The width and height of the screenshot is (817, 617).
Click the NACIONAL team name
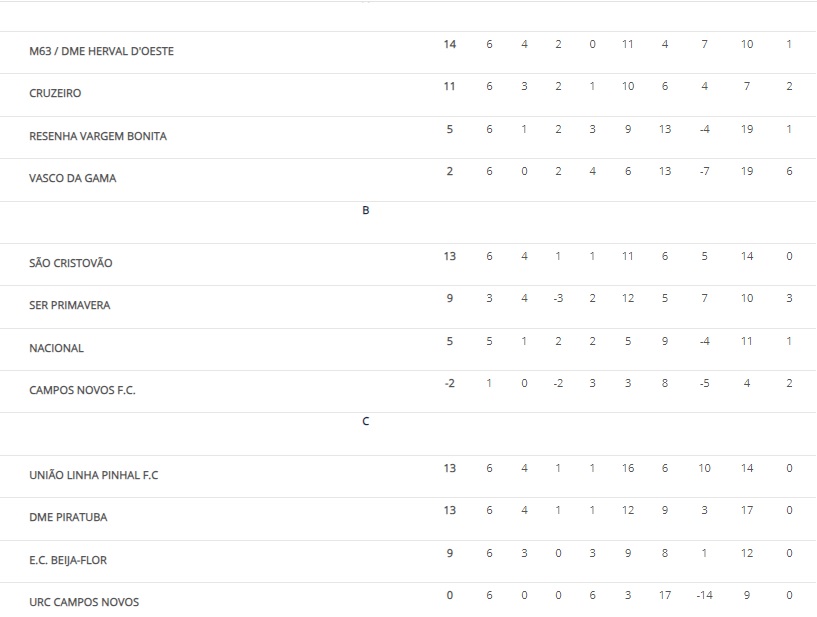(56, 348)
